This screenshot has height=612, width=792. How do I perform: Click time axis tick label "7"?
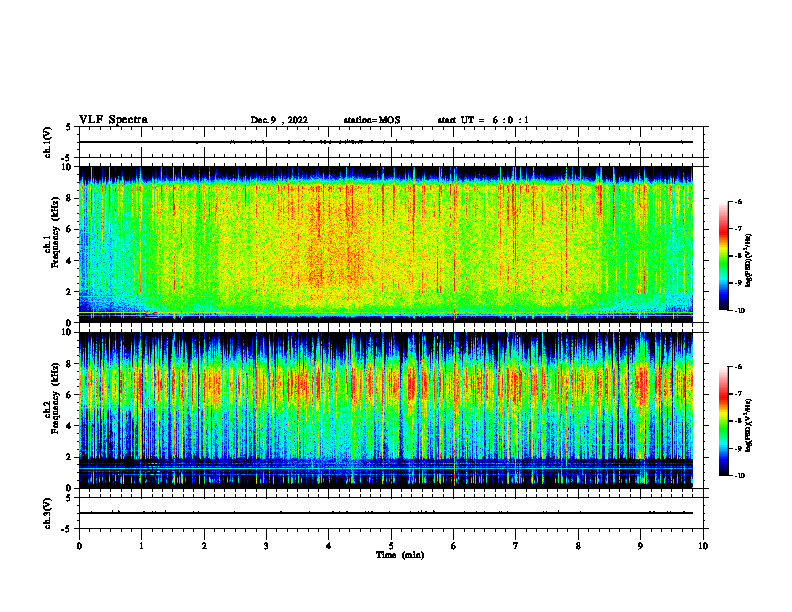pos(516,546)
